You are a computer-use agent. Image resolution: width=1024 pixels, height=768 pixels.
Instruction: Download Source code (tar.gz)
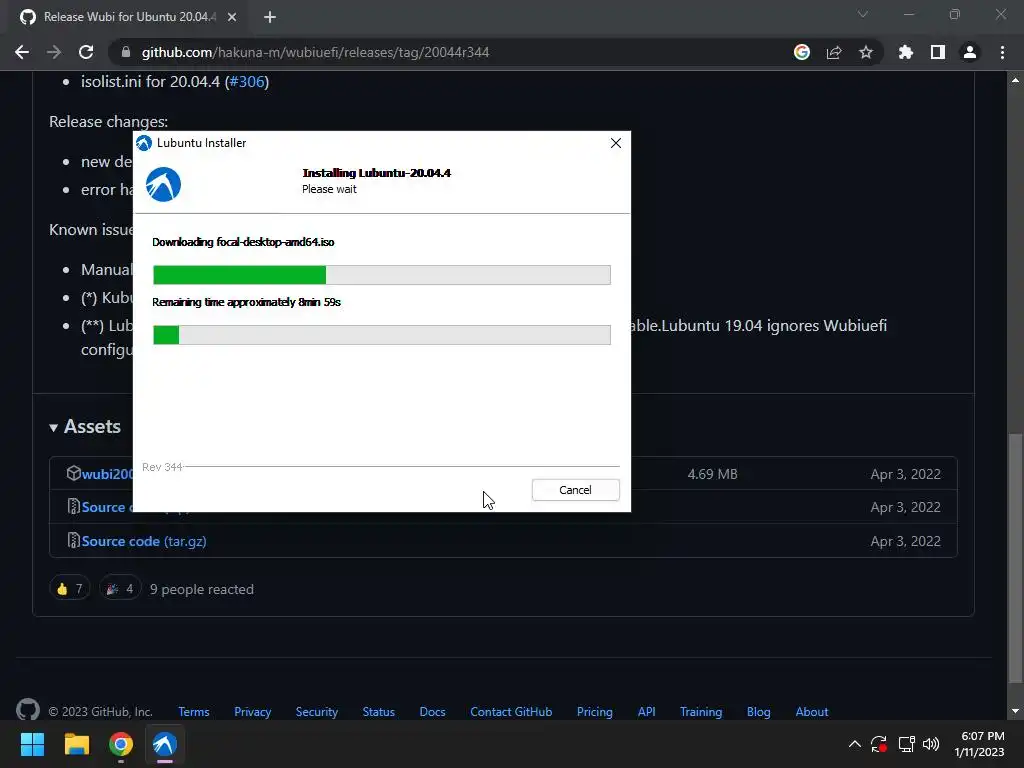click(x=144, y=541)
